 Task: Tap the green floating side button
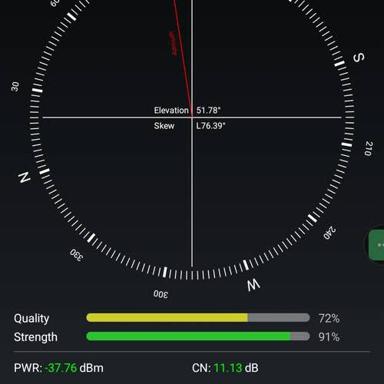pos(376,245)
